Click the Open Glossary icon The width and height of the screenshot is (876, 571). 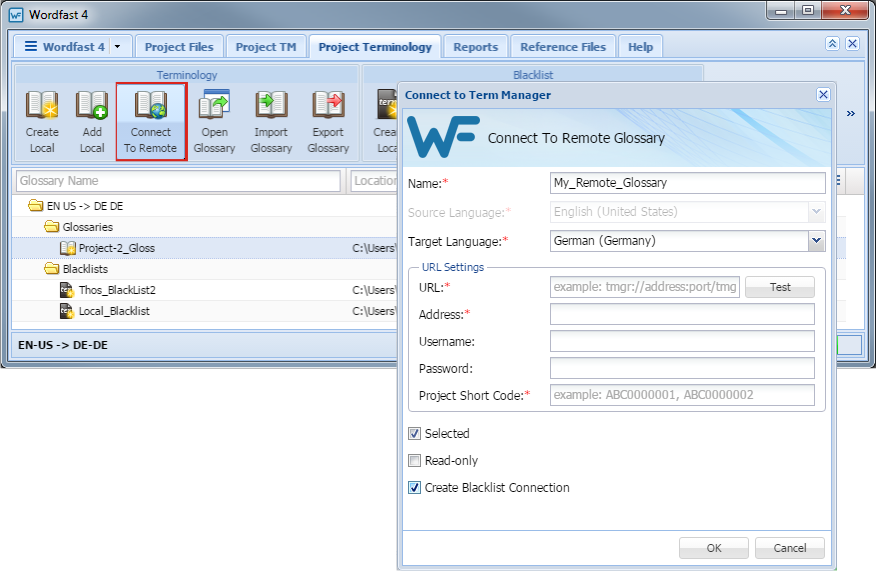tap(215, 122)
